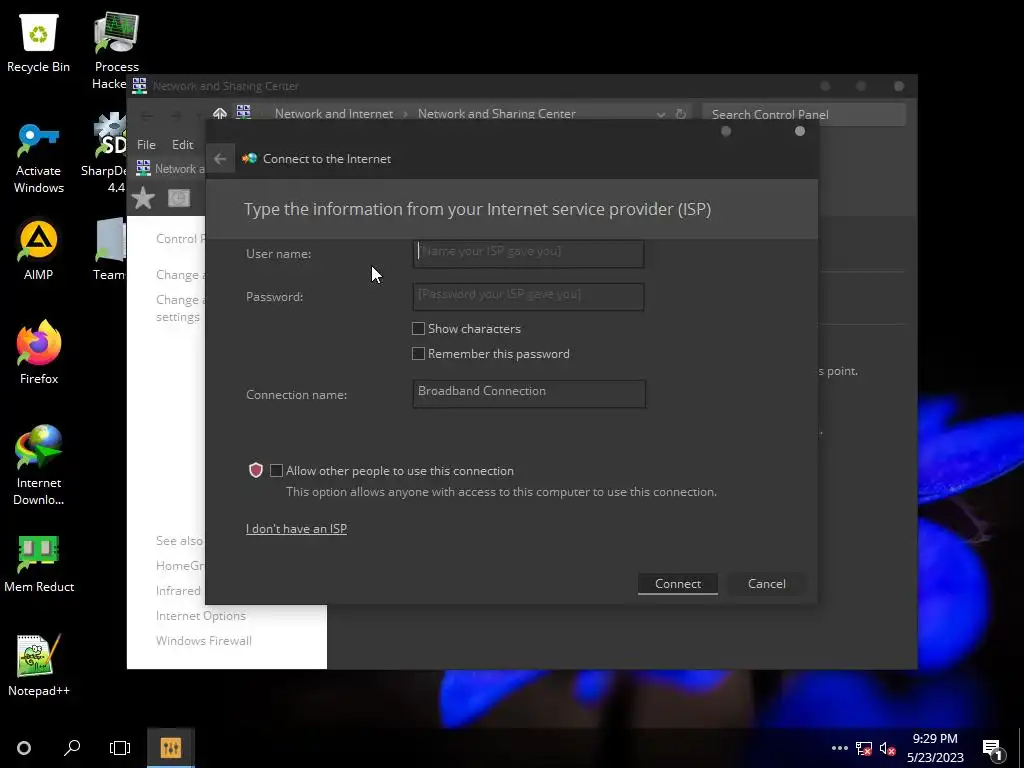Click the Control Panel icon in the address bar

[x=243, y=112]
